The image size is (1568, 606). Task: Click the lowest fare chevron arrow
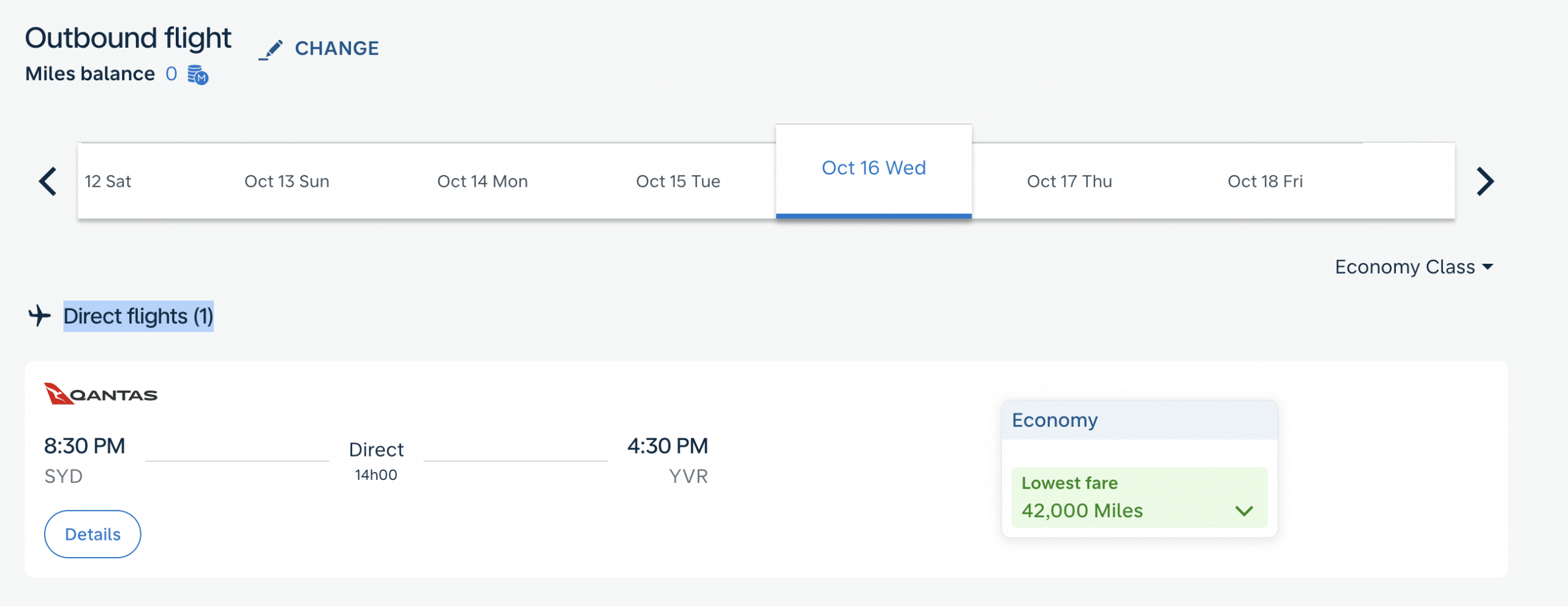click(x=1244, y=511)
